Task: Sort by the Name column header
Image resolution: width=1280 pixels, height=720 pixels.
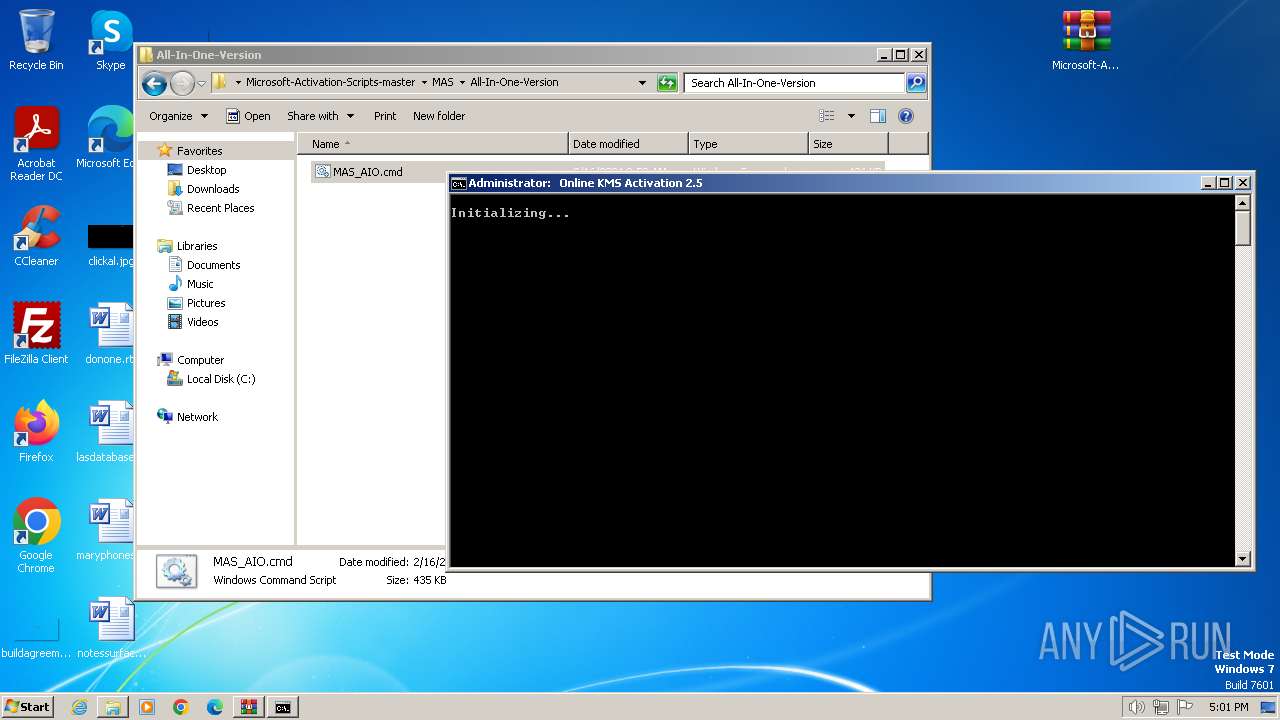Action: point(432,144)
